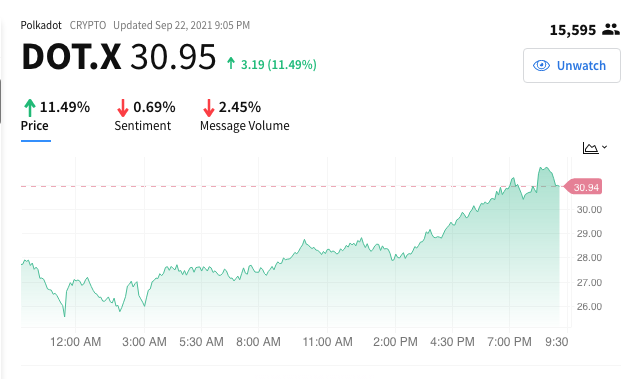Click the 15,595 watchers count
Screen dimensions: 637x379
[x=573, y=30]
